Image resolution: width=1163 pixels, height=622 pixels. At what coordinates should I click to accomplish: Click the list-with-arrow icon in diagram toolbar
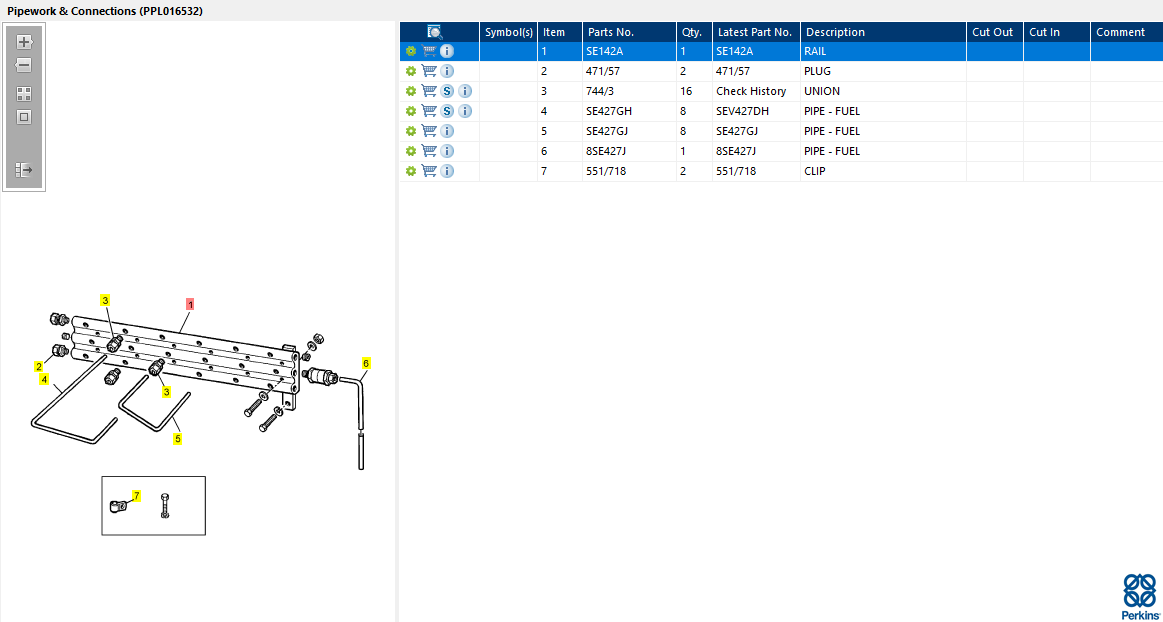[x=24, y=170]
